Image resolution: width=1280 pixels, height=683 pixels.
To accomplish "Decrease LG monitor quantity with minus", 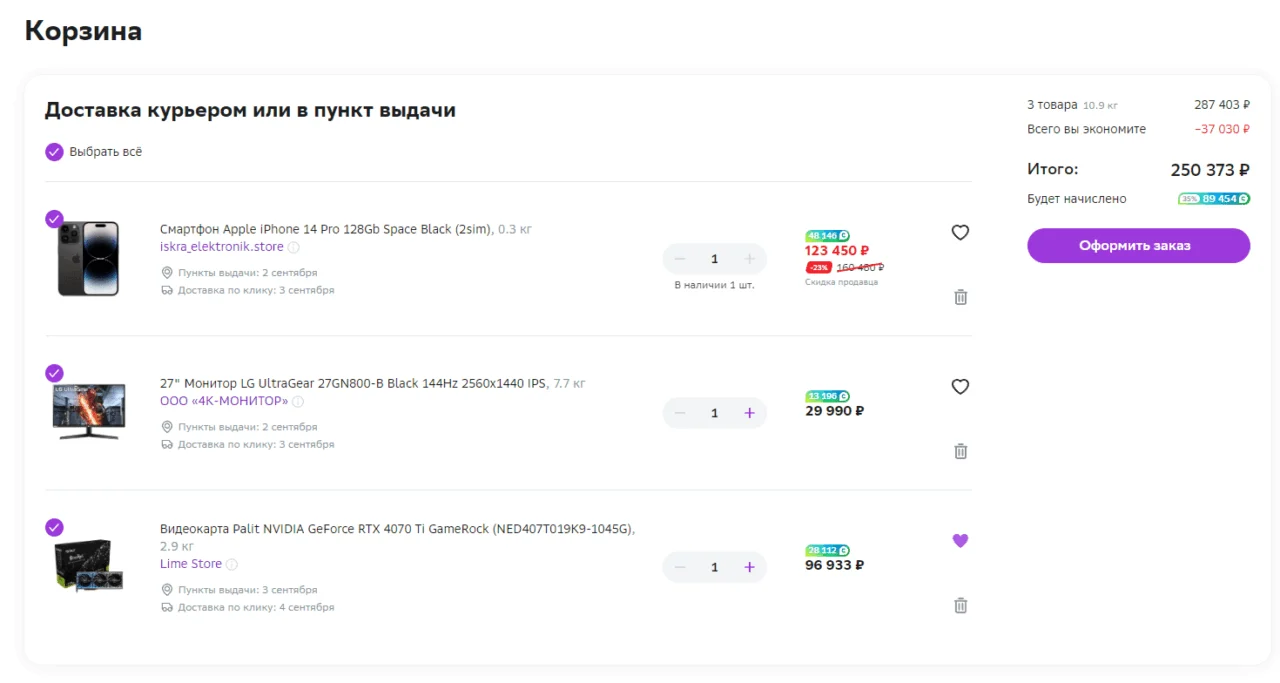I will point(680,413).
